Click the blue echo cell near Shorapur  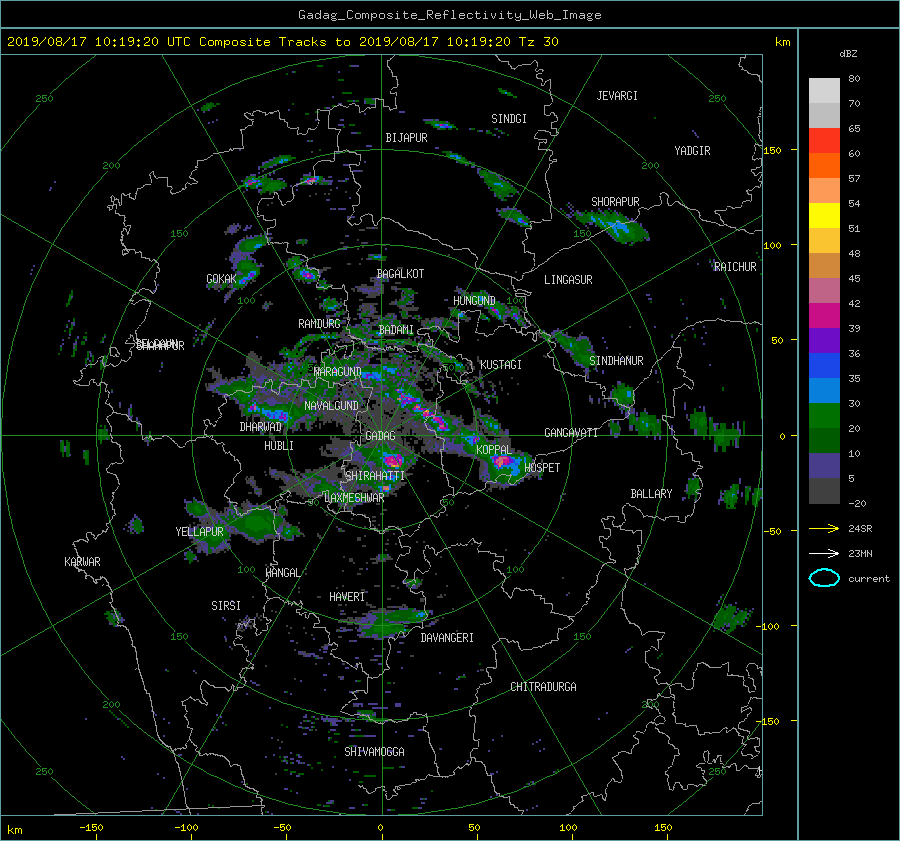coord(620,228)
